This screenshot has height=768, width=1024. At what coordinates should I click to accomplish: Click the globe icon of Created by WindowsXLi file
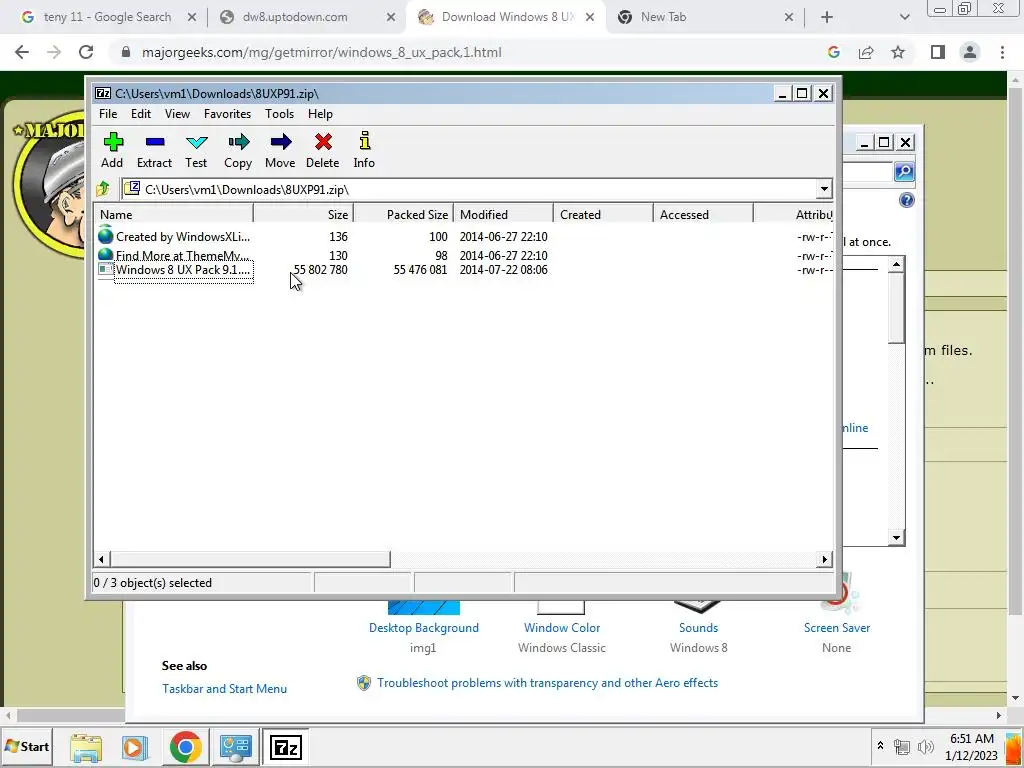point(105,235)
